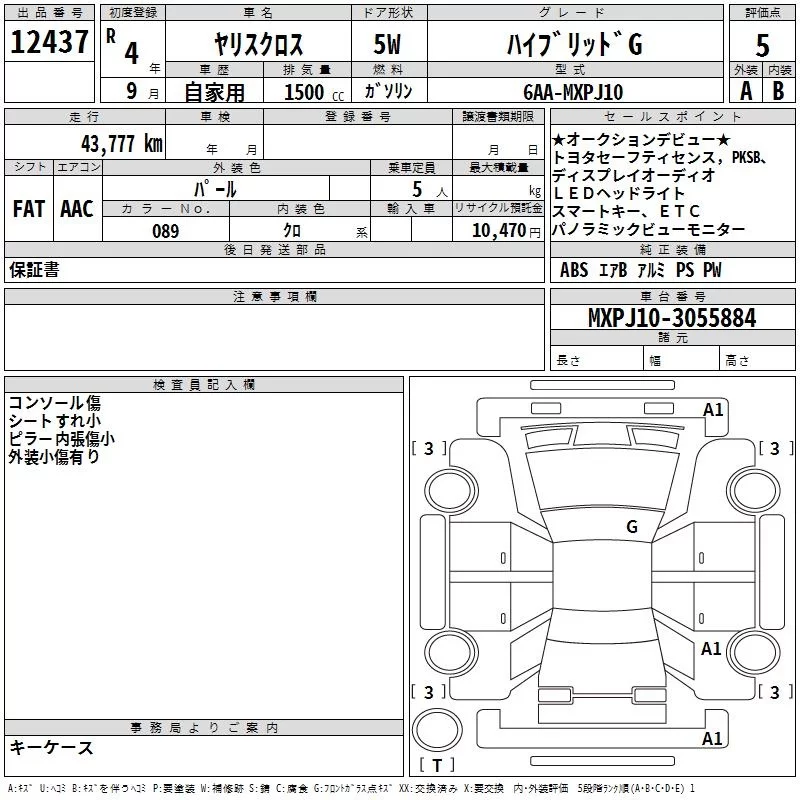Select interior rating B
The width and height of the screenshot is (800, 800).
click(x=778, y=91)
